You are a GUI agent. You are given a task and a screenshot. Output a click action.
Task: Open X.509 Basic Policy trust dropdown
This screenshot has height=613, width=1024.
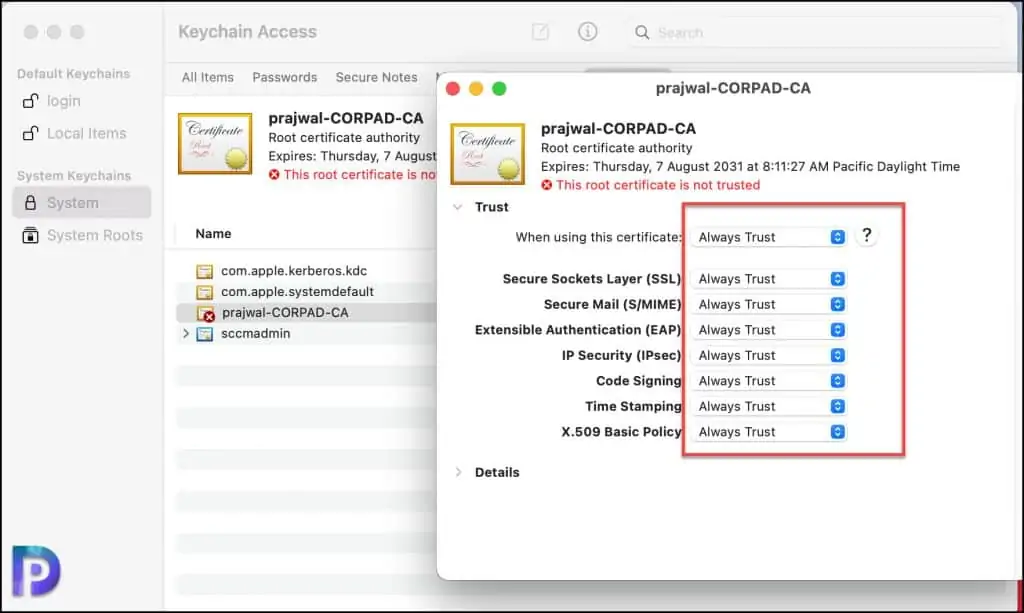click(x=769, y=432)
